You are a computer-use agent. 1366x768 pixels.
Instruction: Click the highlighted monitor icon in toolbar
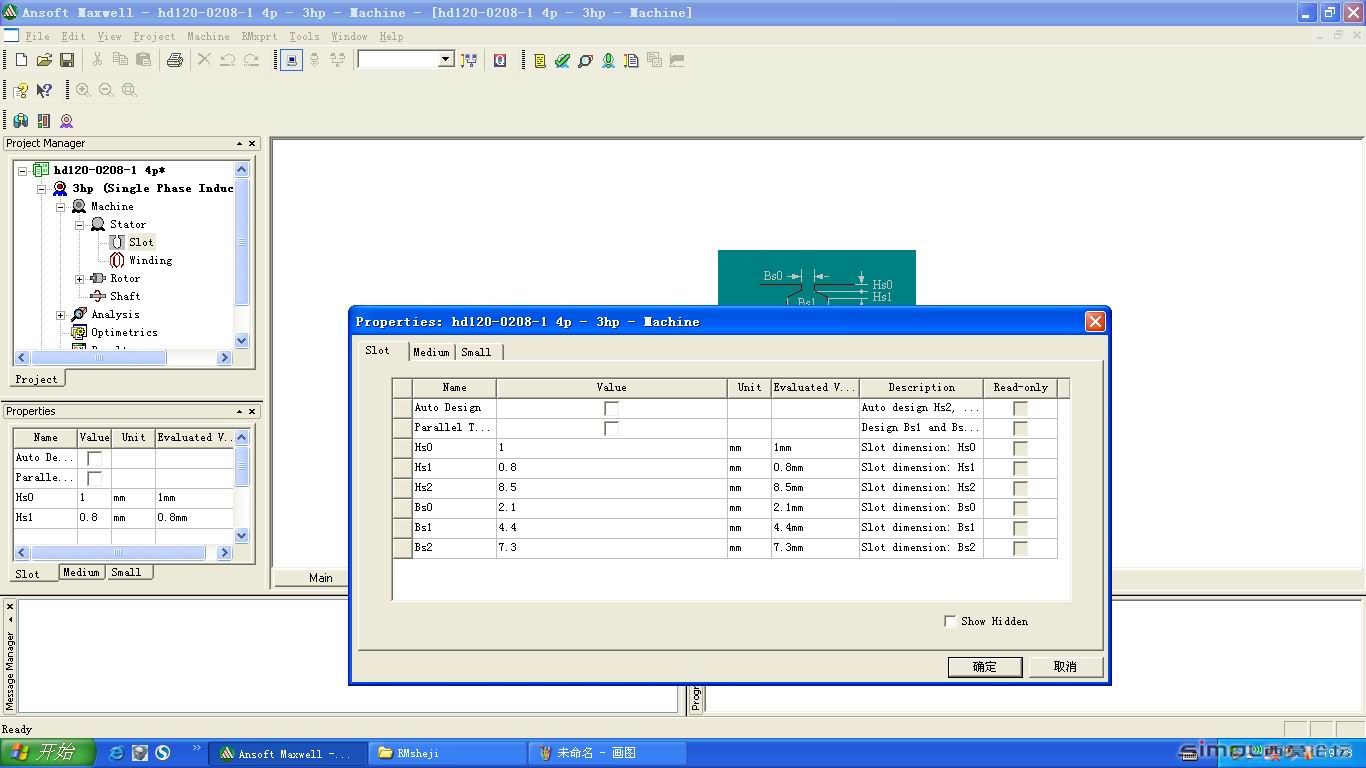(x=291, y=60)
